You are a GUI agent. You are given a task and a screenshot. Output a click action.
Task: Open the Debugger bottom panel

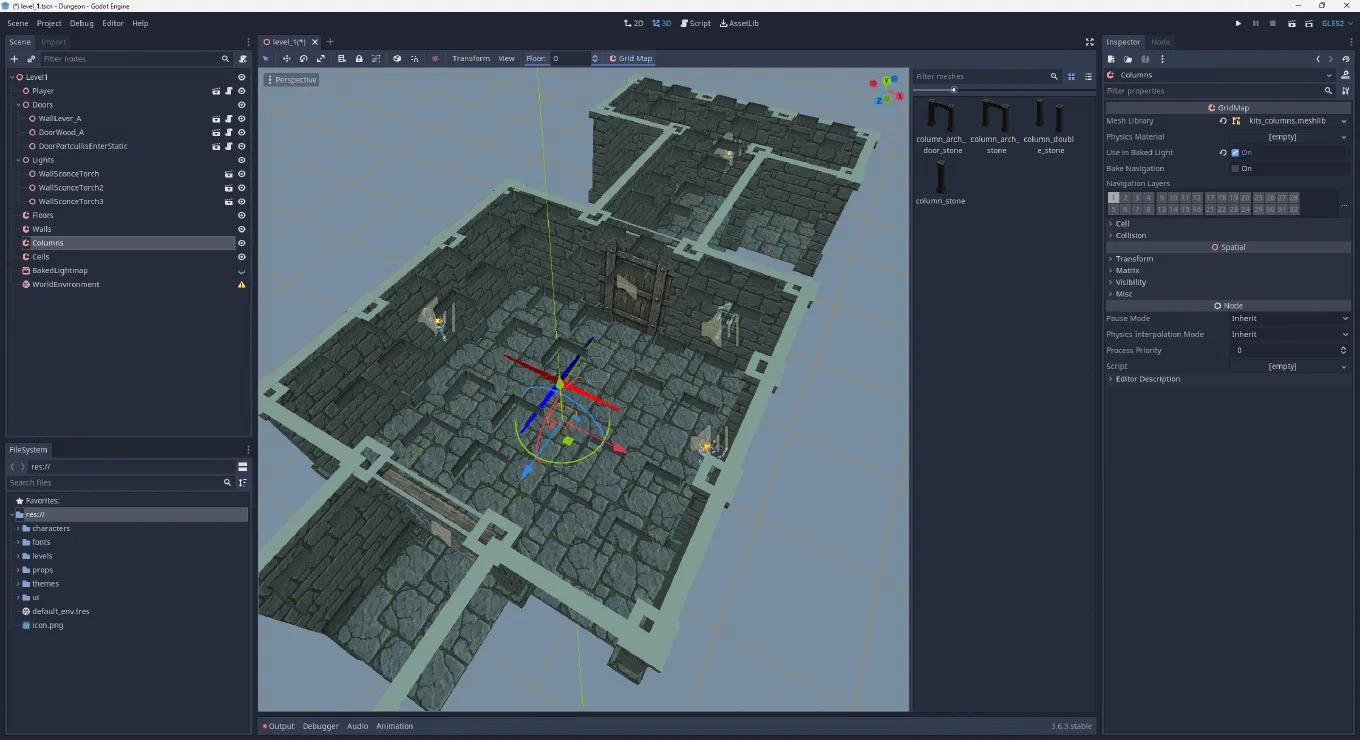(x=321, y=726)
